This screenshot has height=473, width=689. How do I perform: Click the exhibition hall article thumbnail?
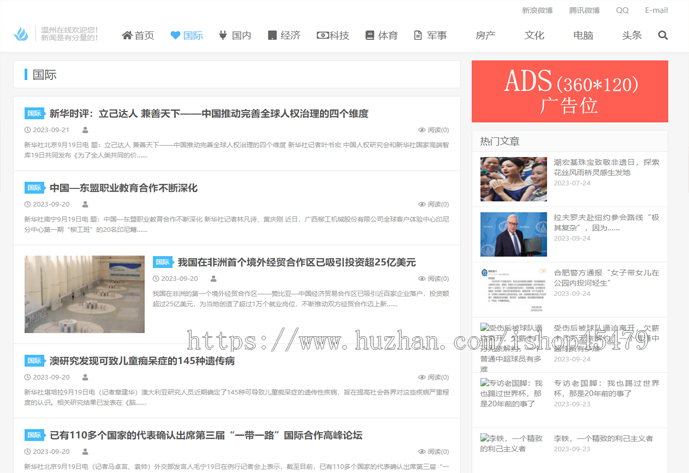pyautogui.click(x=84, y=294)
